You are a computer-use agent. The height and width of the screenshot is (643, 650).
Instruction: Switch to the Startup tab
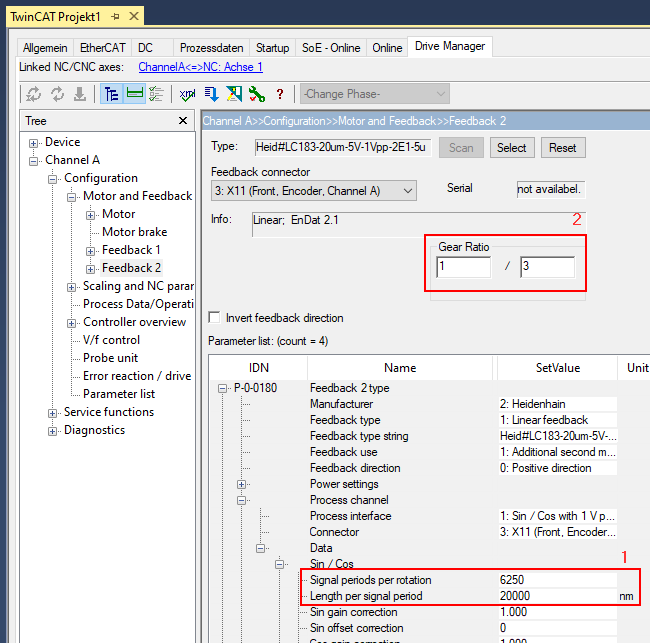point(272,48)
